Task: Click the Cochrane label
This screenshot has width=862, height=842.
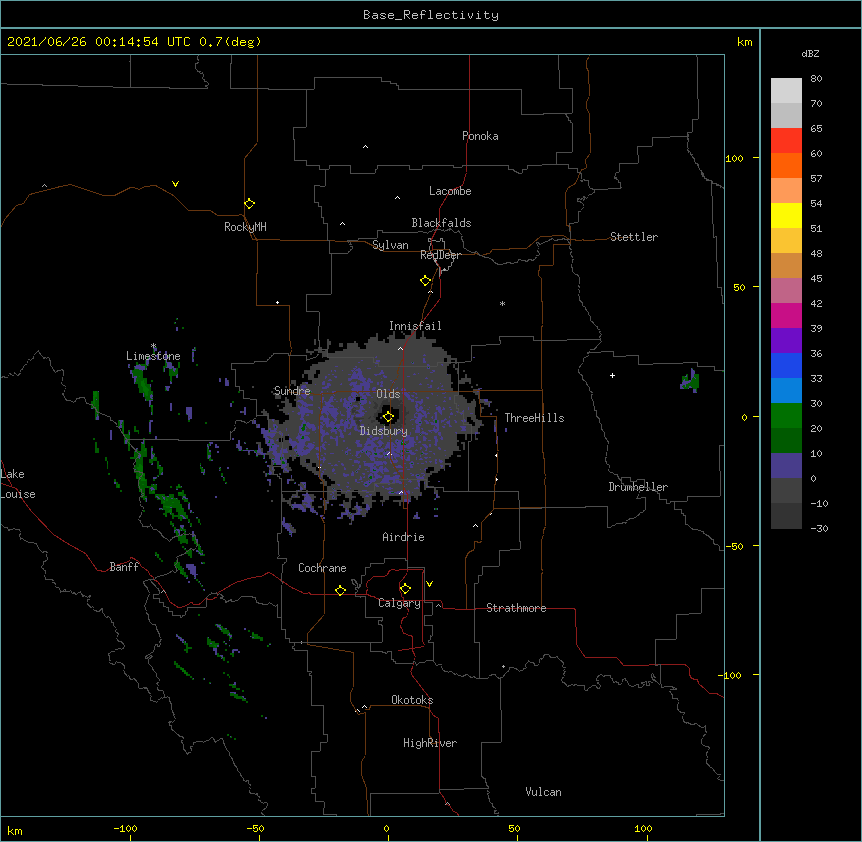Action: (322, 568)
